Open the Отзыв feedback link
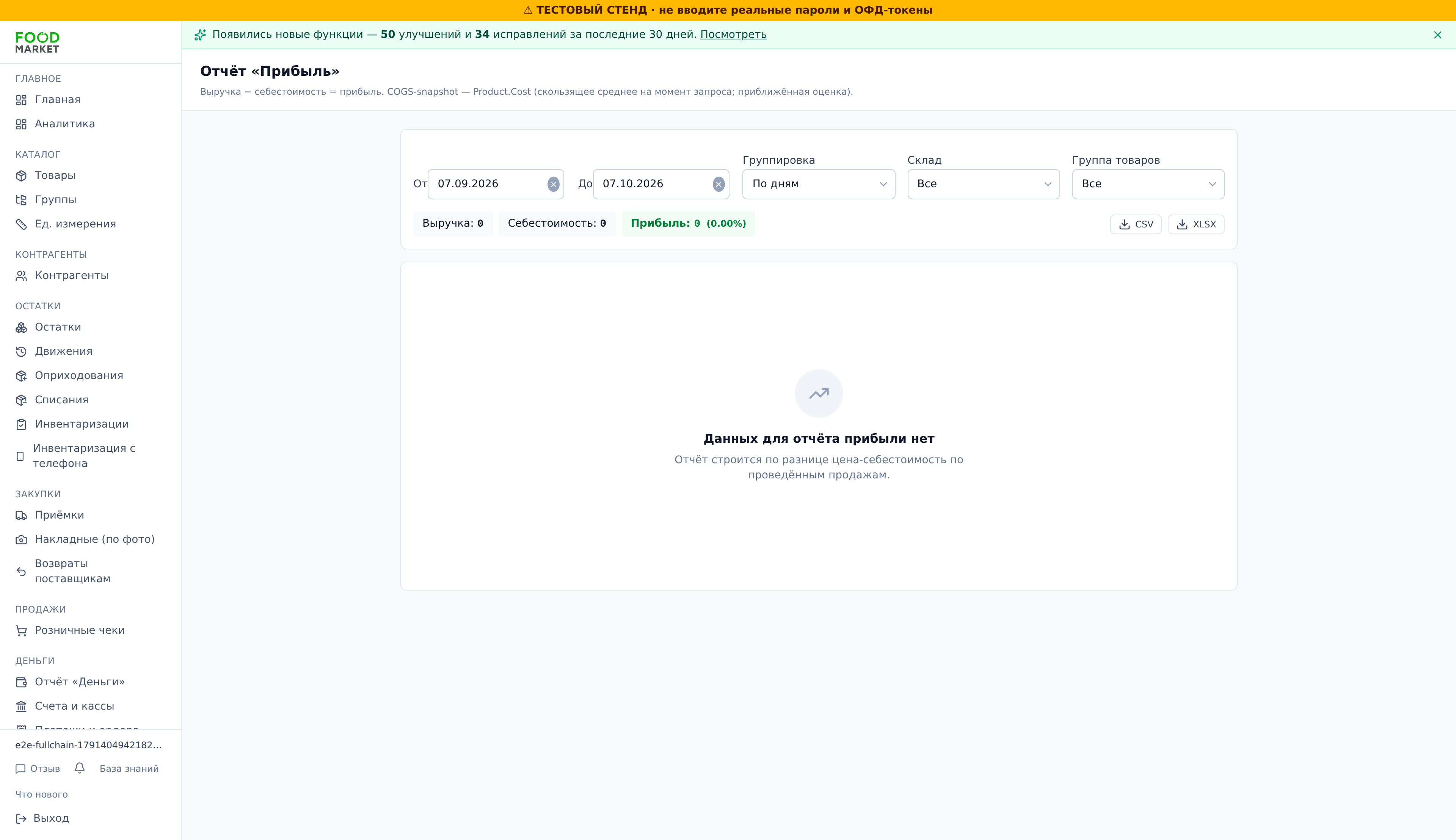This screenshot has width=1456, height=840. [x=38, y=768]
